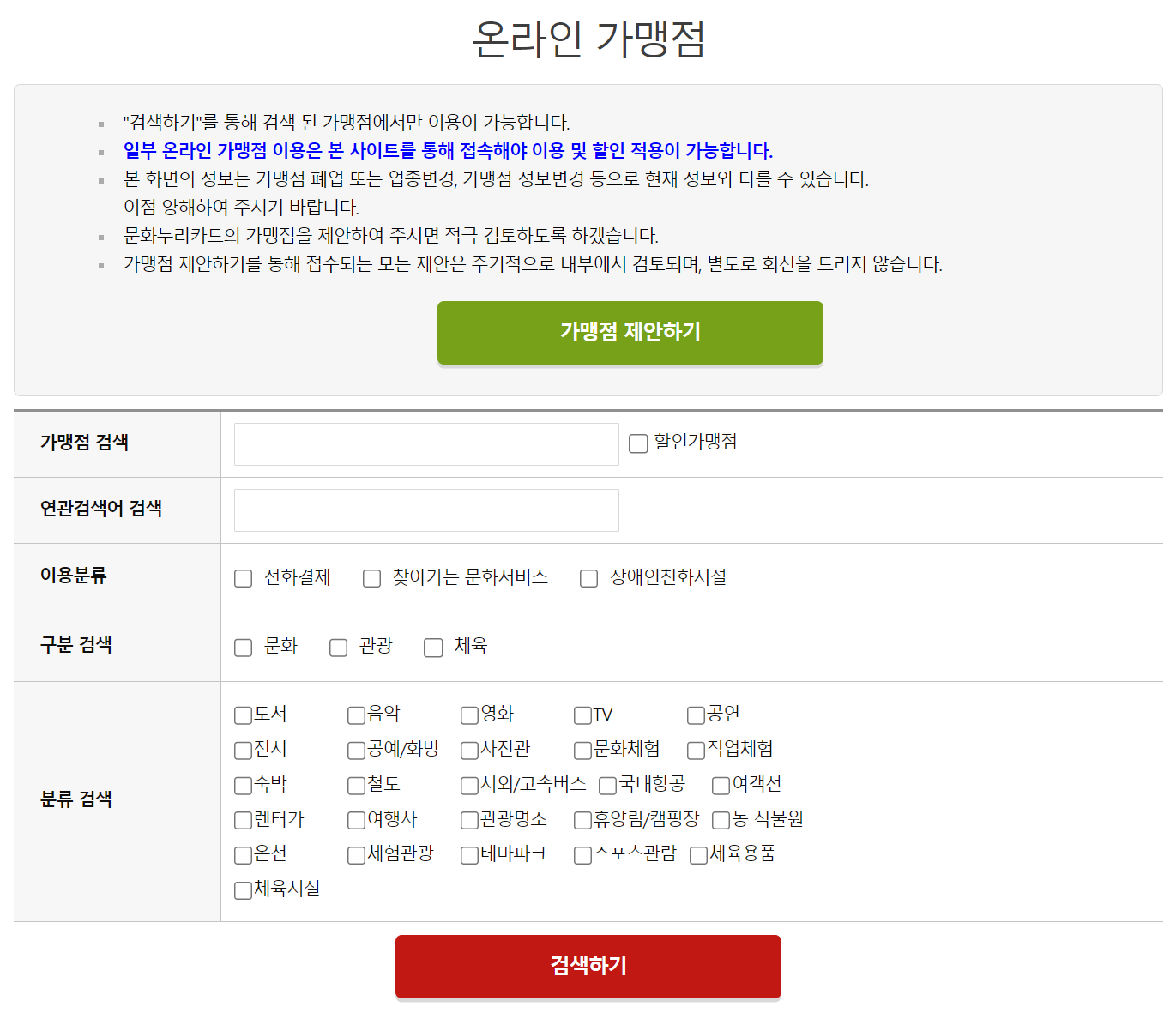The height and width of the screenshot is (1019, 1176).
Task: Tick the 도서 checkbox
Action: tap(243, 715)
